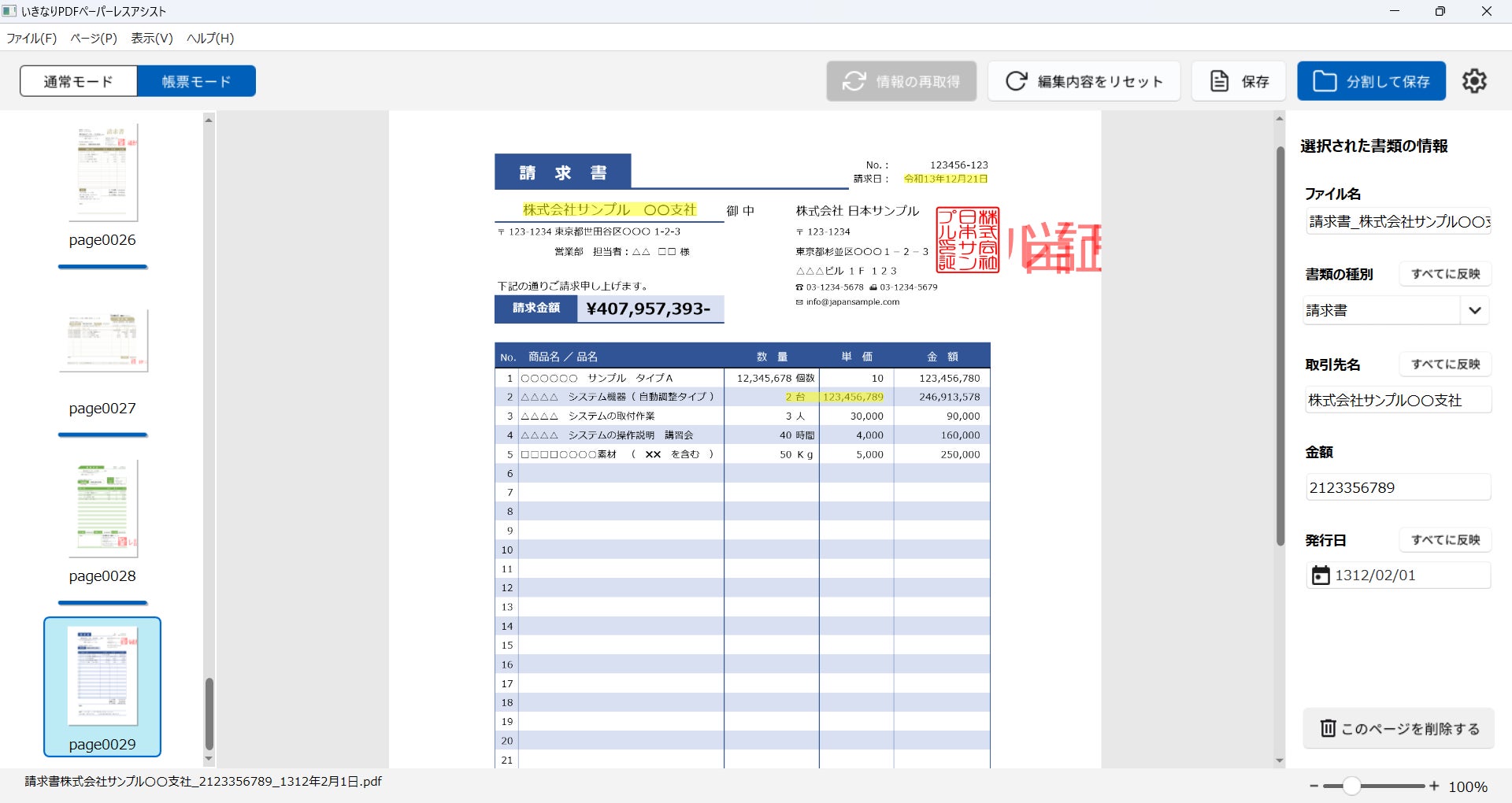Click the document view scrollbar thumb
1512x803 pixels.
[1280, 345]
